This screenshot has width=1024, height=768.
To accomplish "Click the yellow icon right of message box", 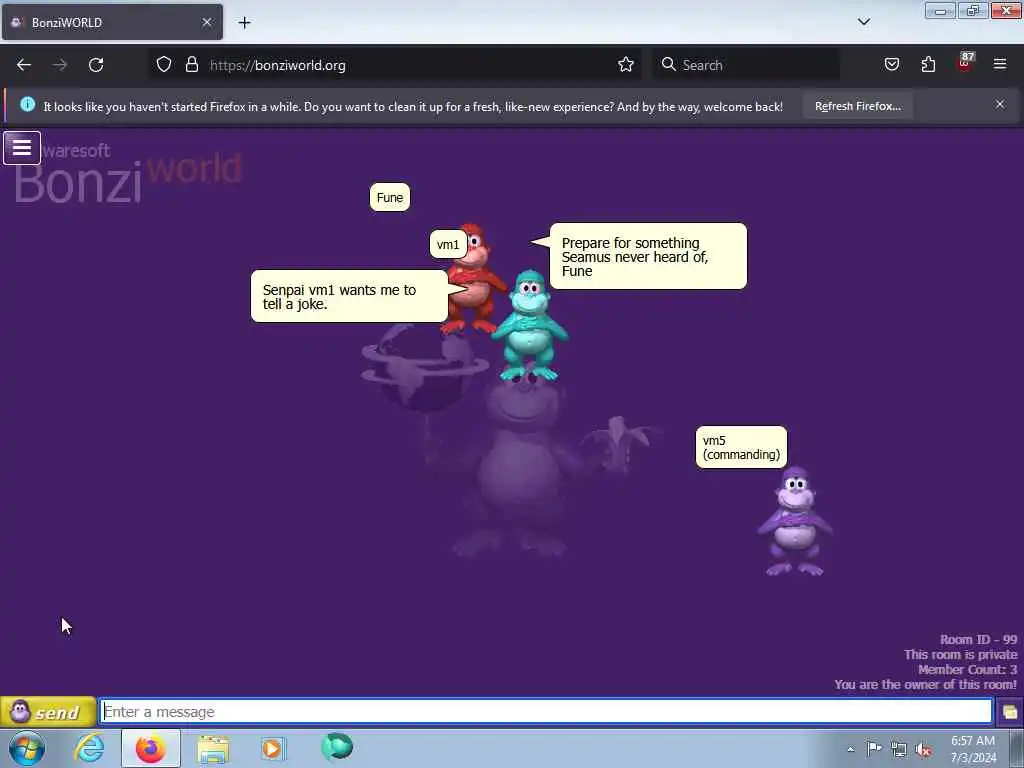I will pos(1010,712).
